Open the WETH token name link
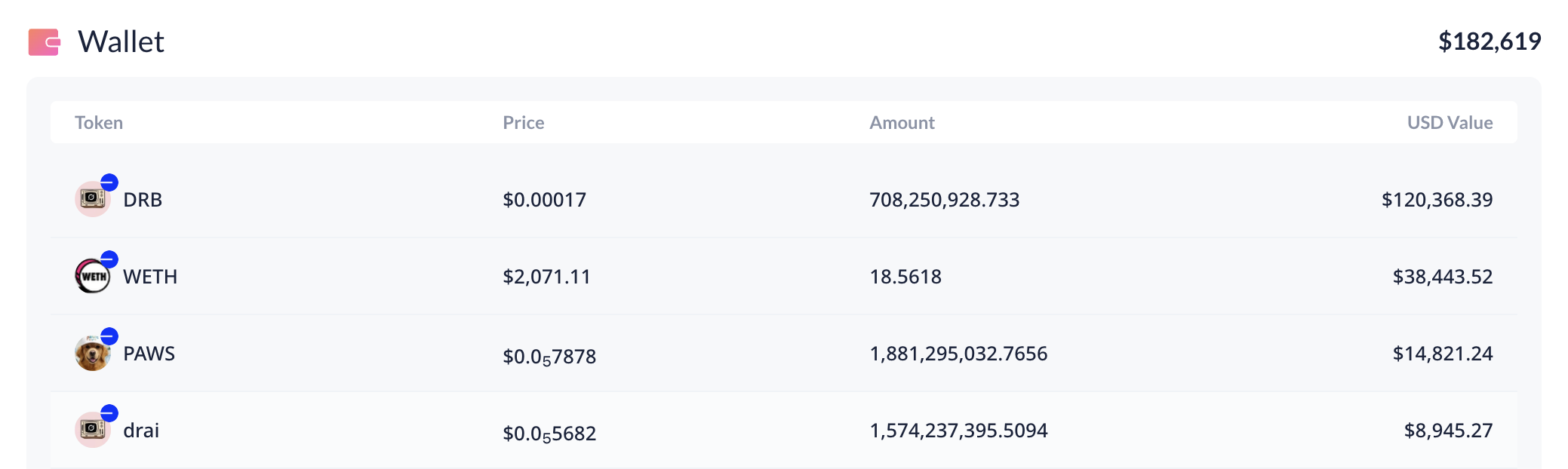Image resolution: width=1568 pixels, height=469 pixels. click(150, 277)
